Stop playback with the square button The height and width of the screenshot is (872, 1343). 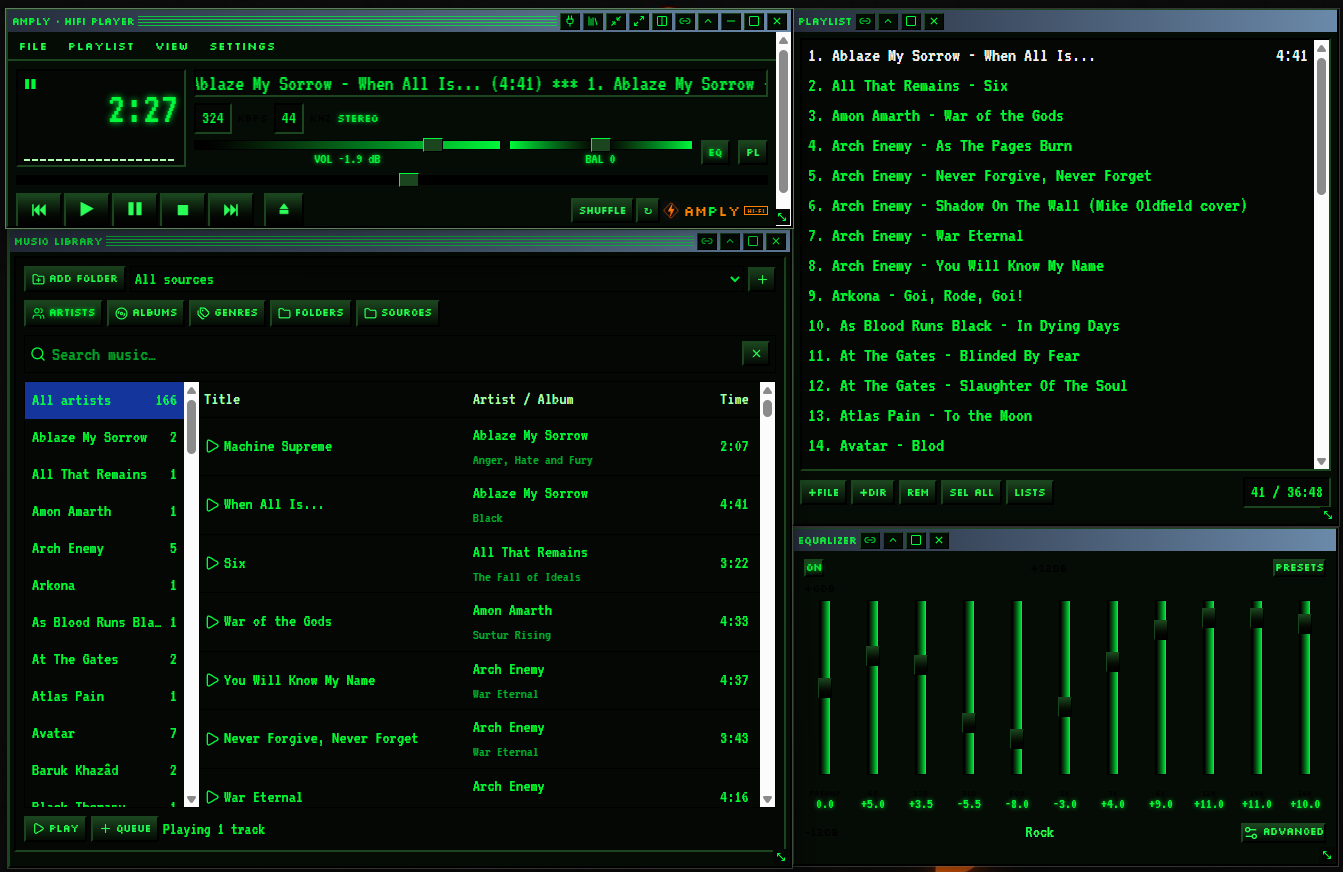coord(183,210)
